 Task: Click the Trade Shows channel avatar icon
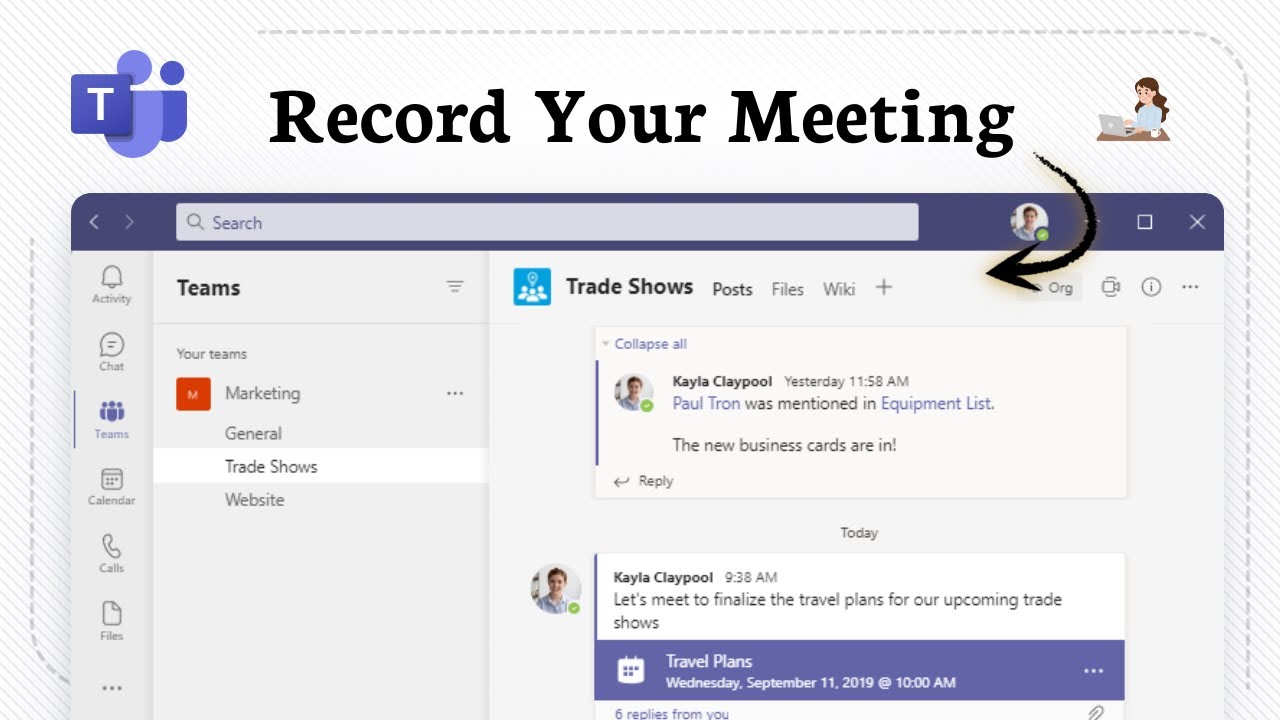tap(532, 287)
